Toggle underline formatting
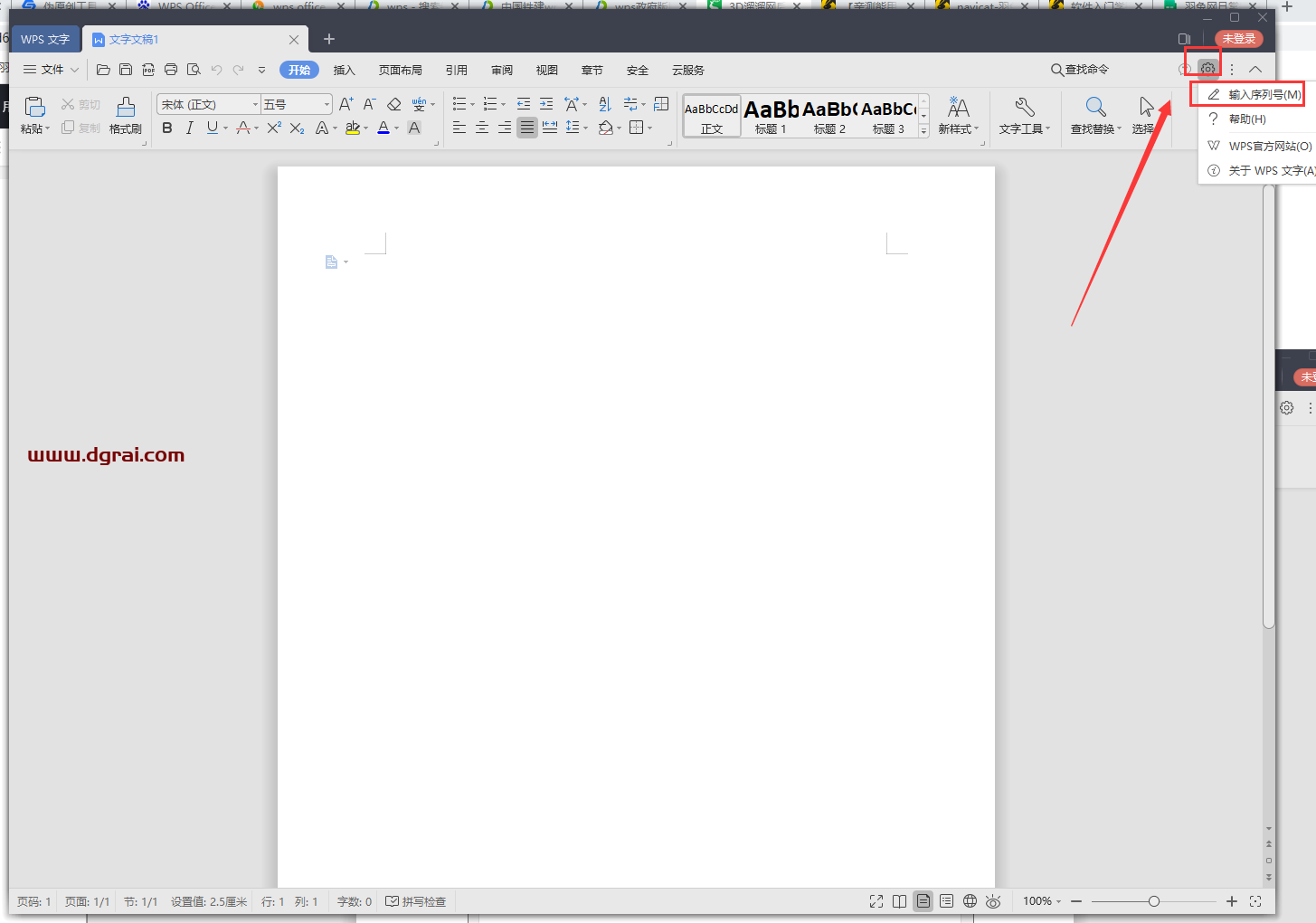Image resolution: width=1316 pixels, height=923 pixels. tap(211, 128)
